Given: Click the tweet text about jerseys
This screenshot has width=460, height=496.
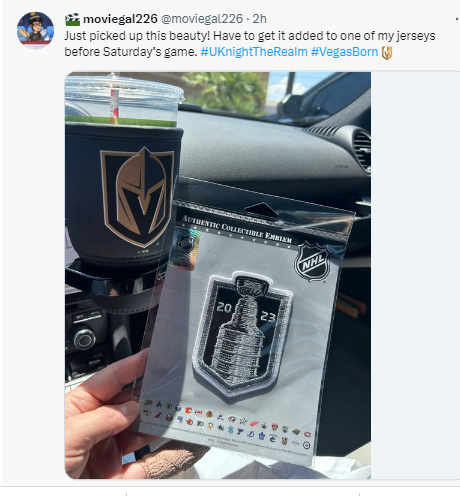Looking at the screenshot, I should click(x=250, y=44).
